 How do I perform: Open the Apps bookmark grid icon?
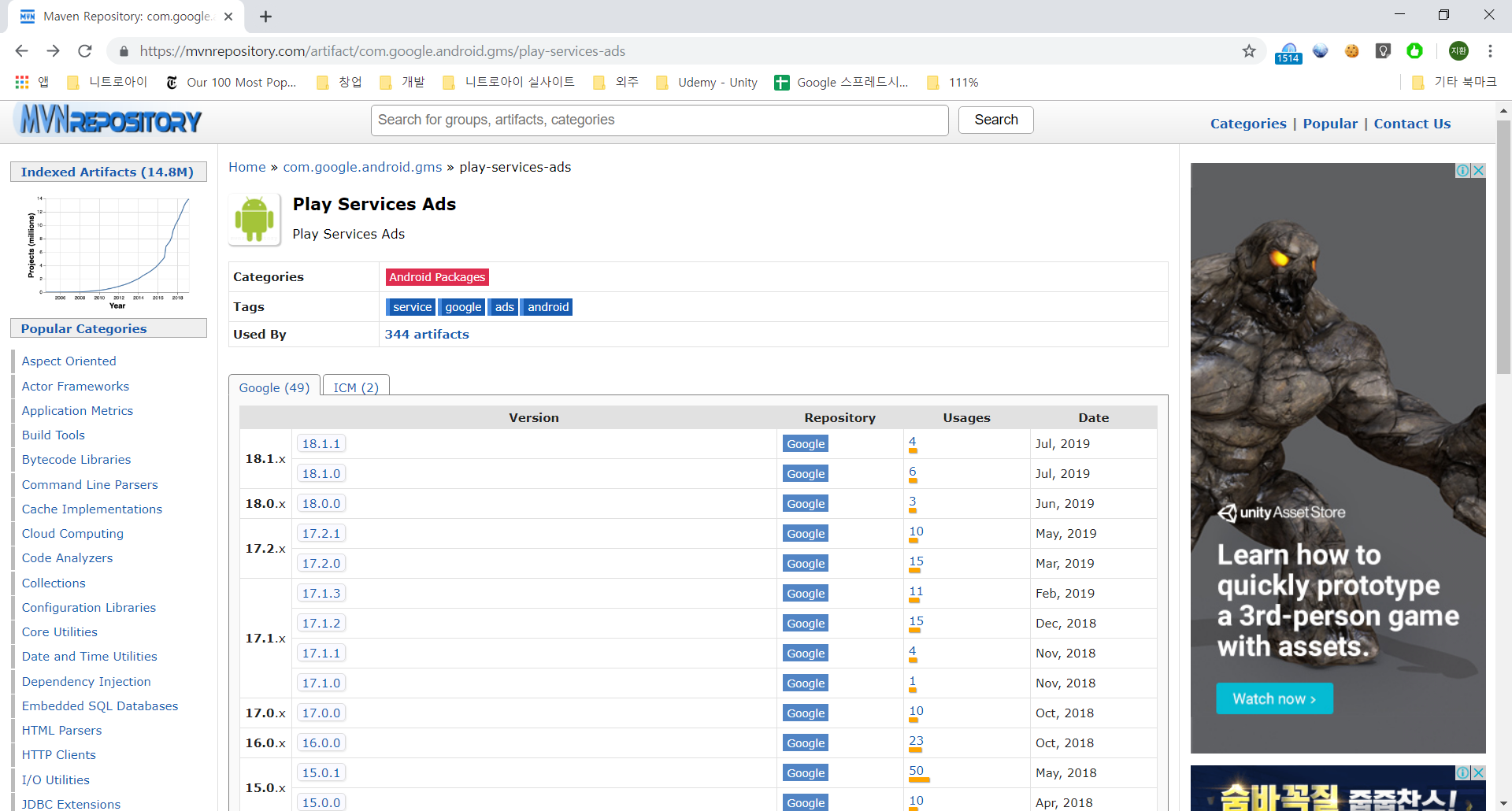point(22,82)
